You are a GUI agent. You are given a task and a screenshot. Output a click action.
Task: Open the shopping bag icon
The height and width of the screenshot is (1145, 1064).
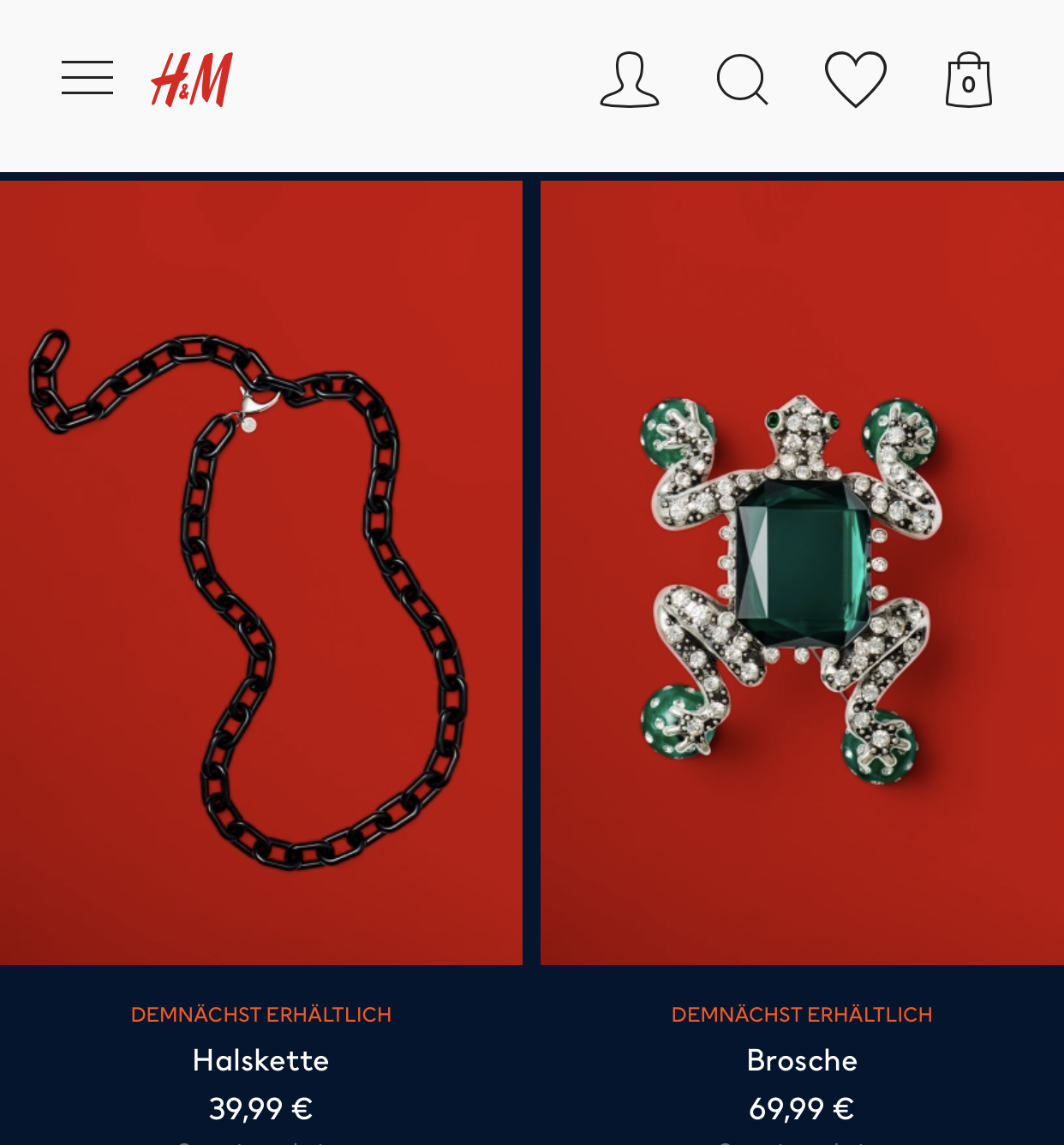(x=969, y=80)
